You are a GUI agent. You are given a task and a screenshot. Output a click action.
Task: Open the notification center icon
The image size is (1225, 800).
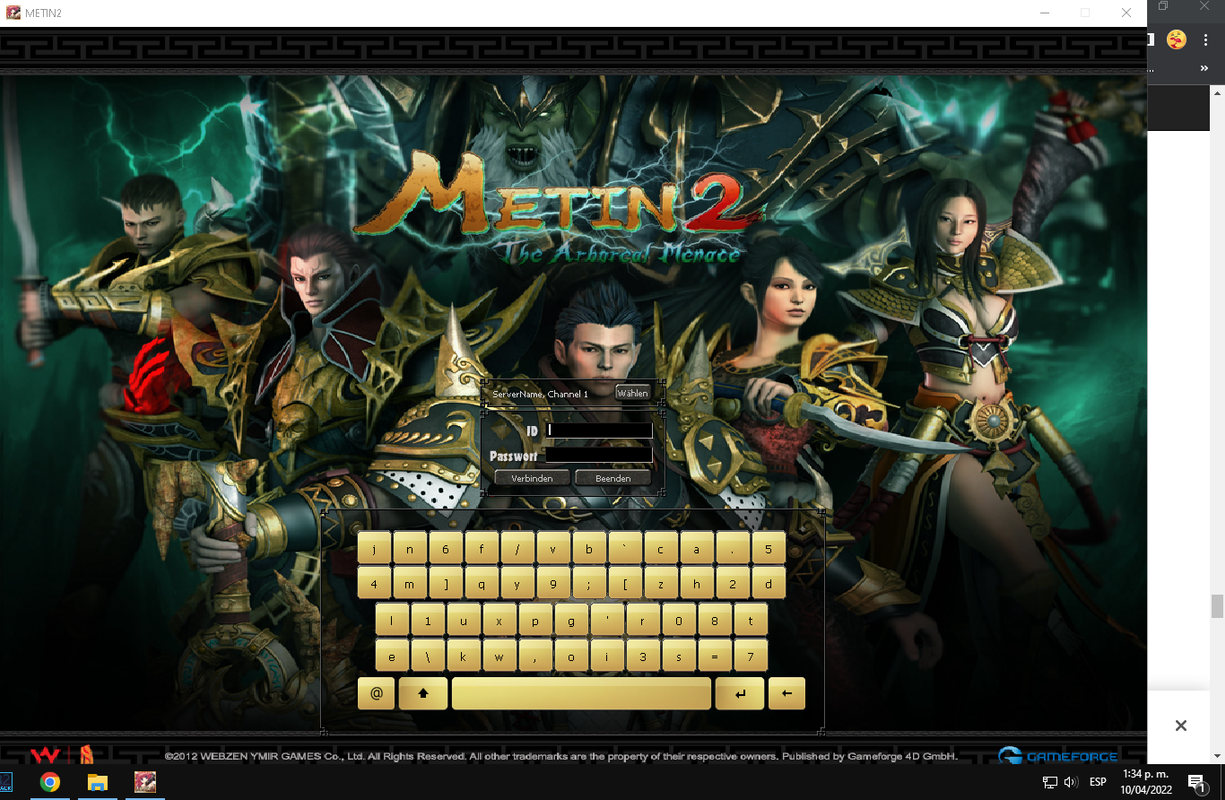[x=1197, y=782]
